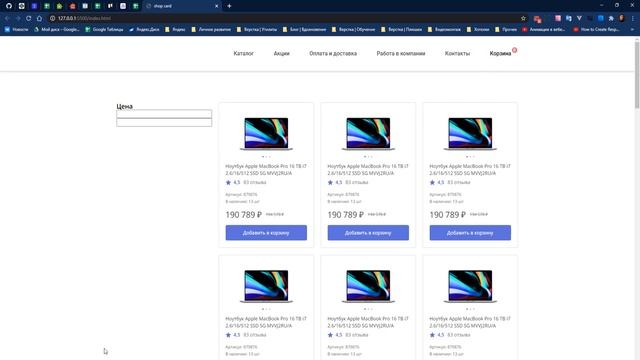Viewport: 640px width, 360px height.
Task: Open 83 отзыва reviews in top-right card
Action: (459, 182)
